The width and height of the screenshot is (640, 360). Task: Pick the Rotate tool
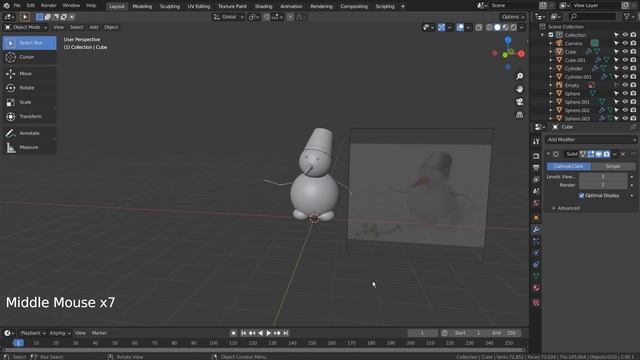coord(29,88)
